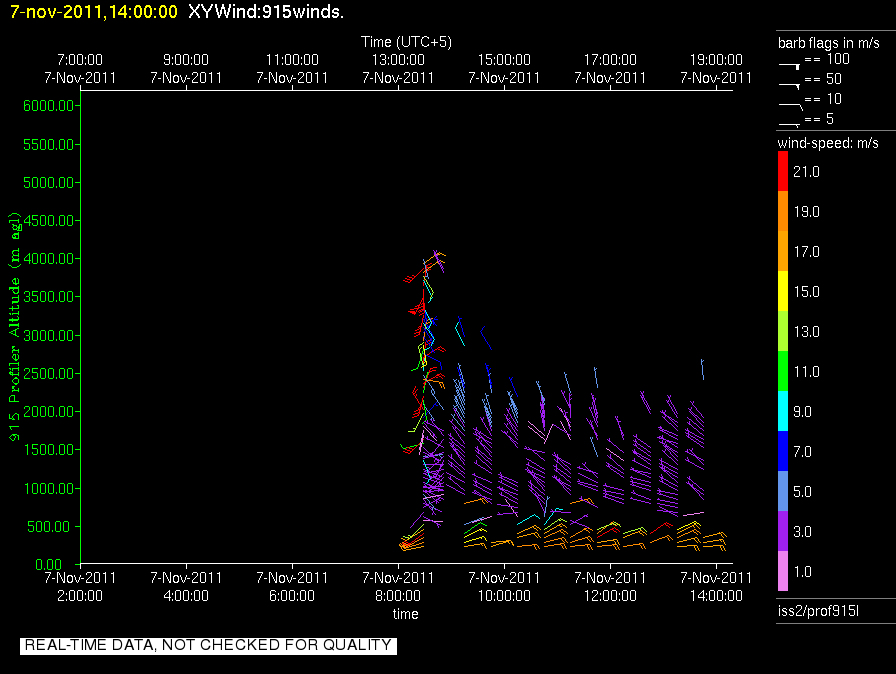
Task: Select the cyan 9.0 wind-speed color
Action: (x=783, y=411)
